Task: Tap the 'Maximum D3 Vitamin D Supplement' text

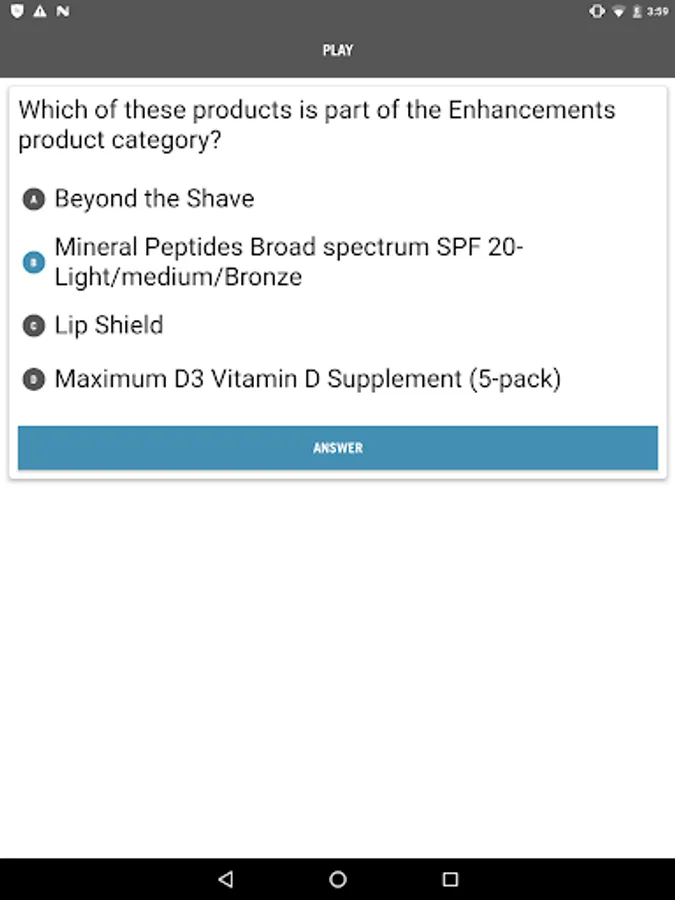Action: tap(307, 380)
